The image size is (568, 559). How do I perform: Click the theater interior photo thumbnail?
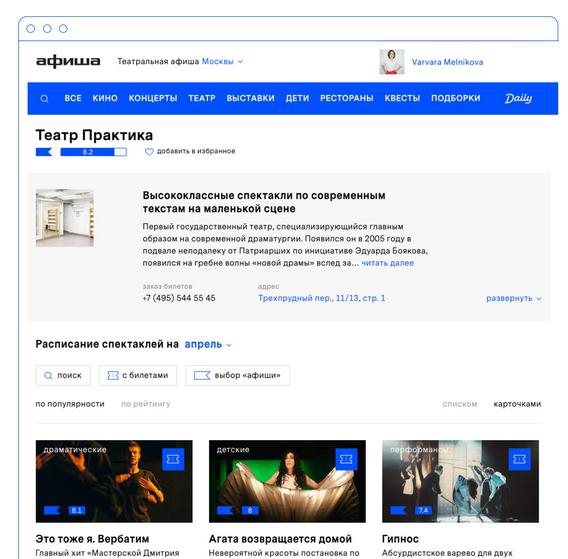(x=65, y=218)
